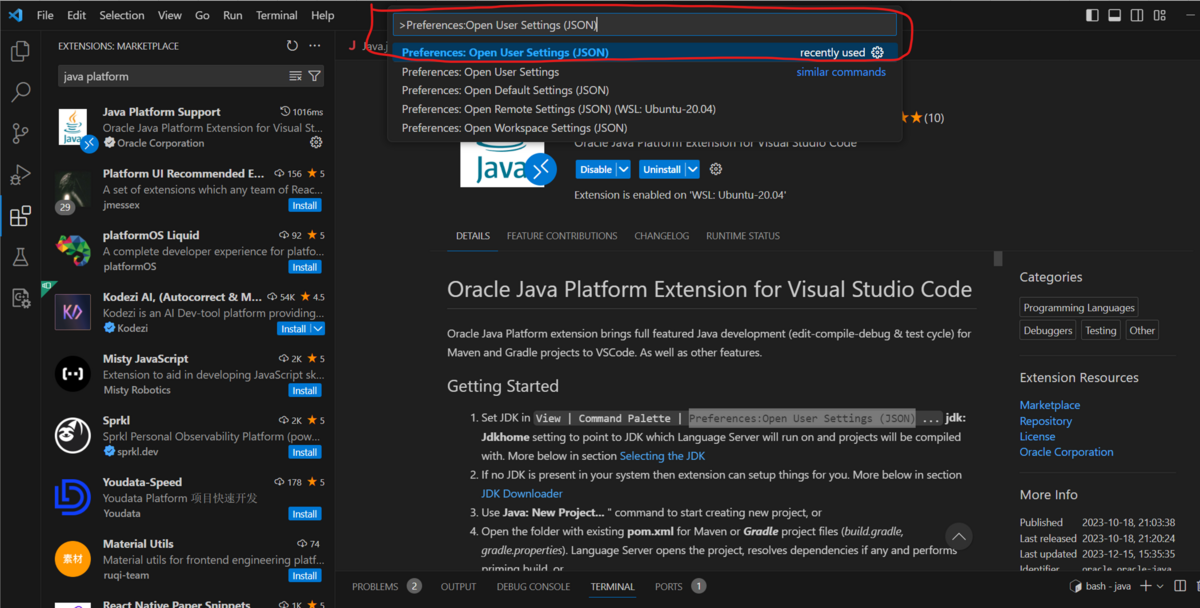Install Platform UI Recommended extension
This screenshot has height=608, width=1200.
point(305,205)
